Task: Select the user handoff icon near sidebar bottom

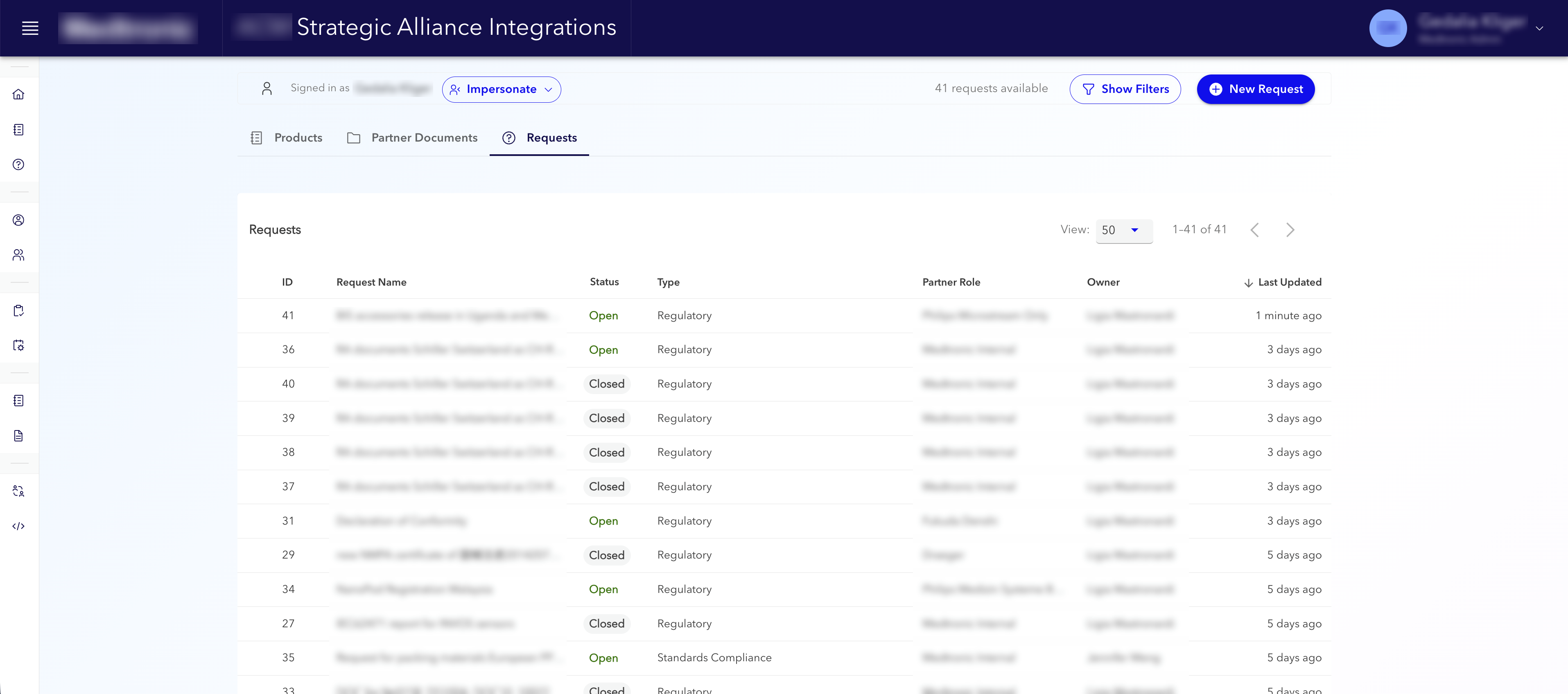Action: tap(19, 491)
